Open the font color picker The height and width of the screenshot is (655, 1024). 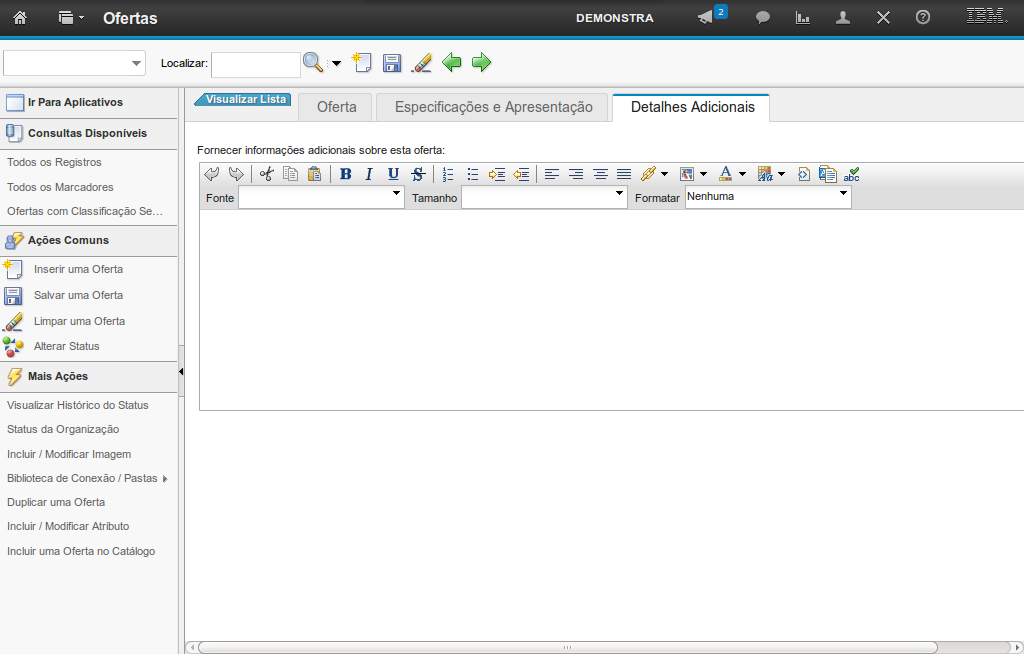732,174
